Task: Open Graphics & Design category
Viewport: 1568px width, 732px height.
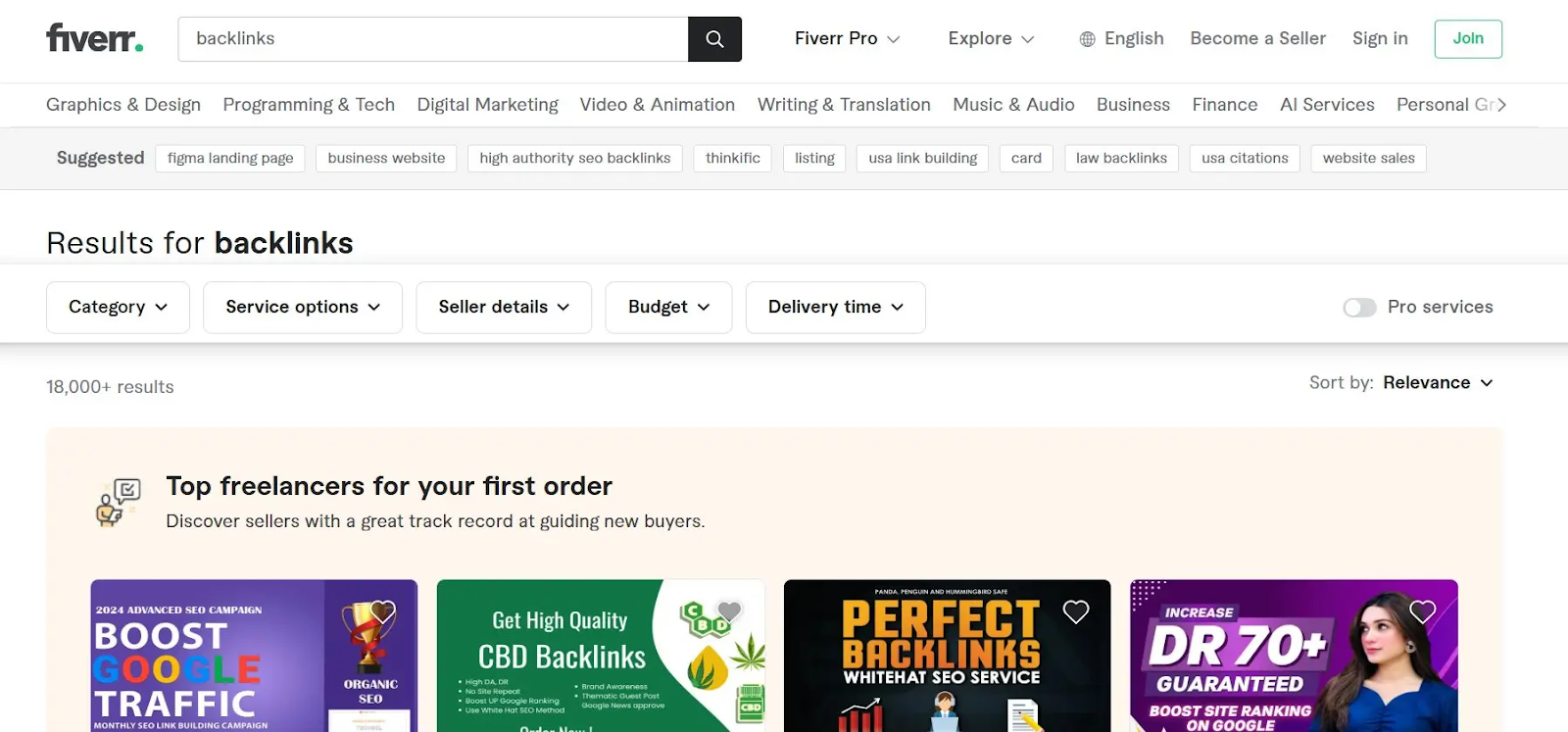Action: [123, 105]
